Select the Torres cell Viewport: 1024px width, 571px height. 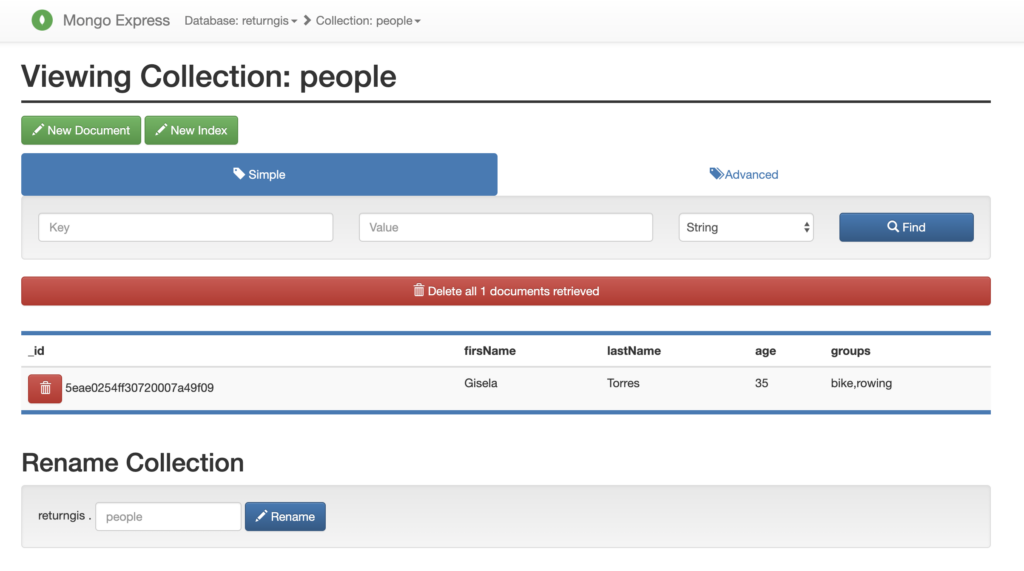(623, 383)
